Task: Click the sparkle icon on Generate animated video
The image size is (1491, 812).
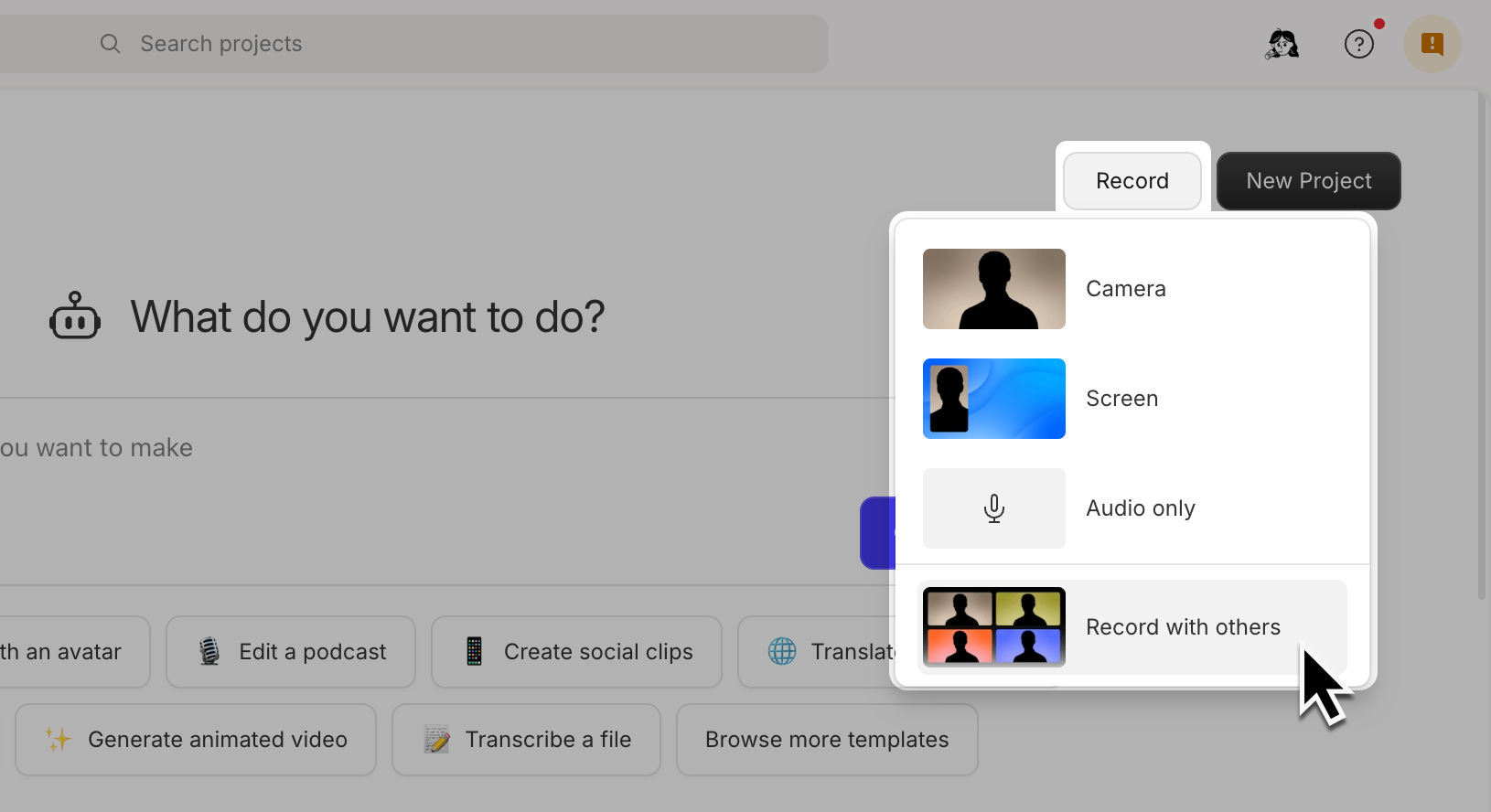Action: pos(58,740)
